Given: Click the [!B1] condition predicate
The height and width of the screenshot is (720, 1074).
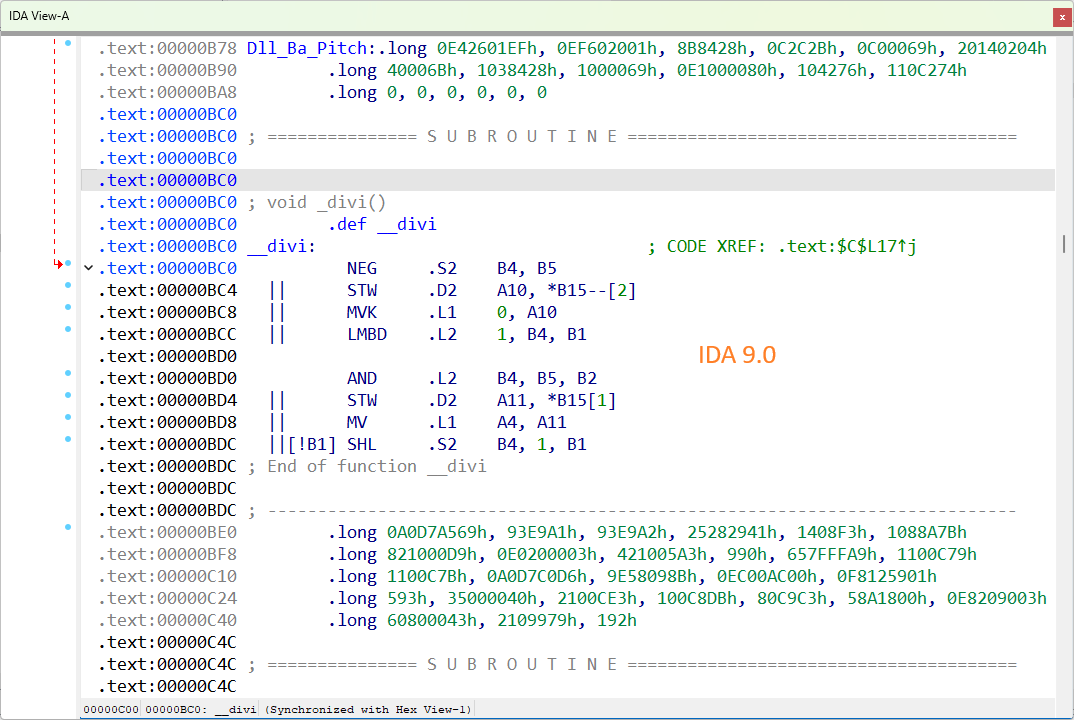Looking at the screenshot, I should coord(312,445).
